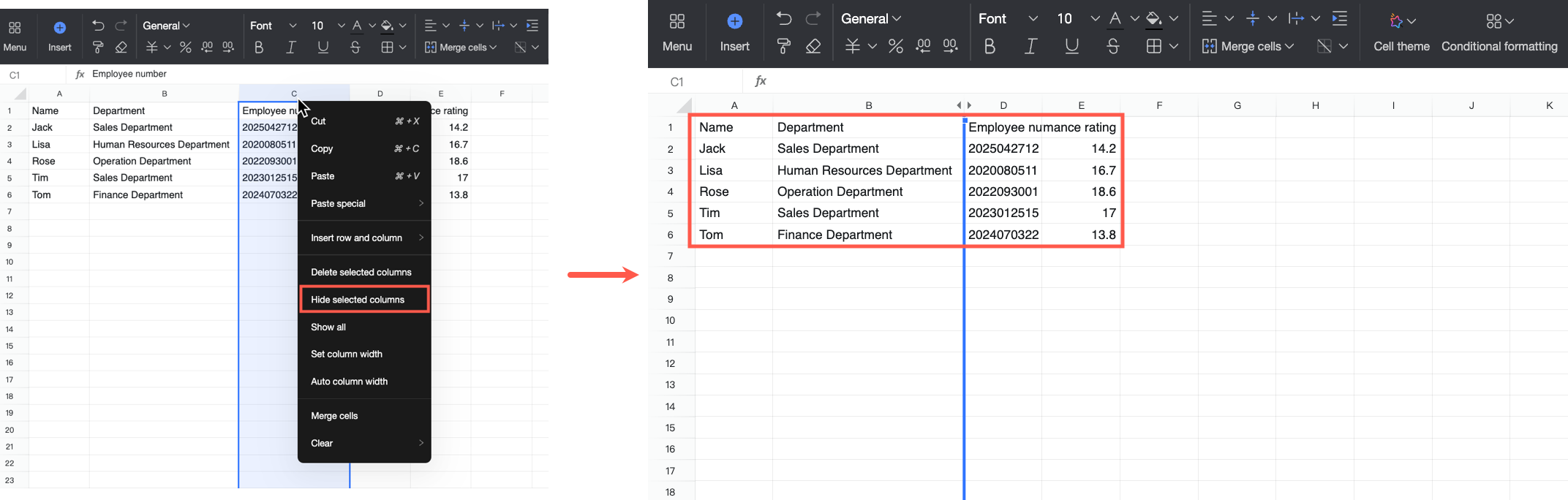Screen dimensions: 1568x500
Task: Select column F header in right screenshot
Action: (x=1159, y=105)
